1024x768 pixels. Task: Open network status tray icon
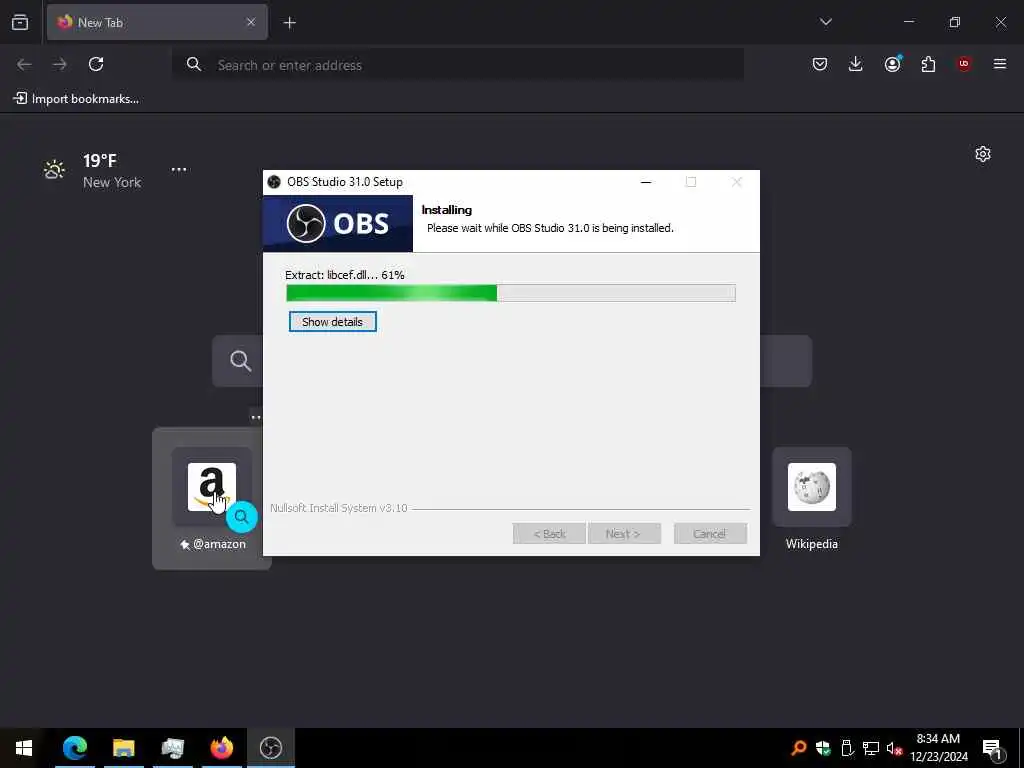click(x=871, y=748)
